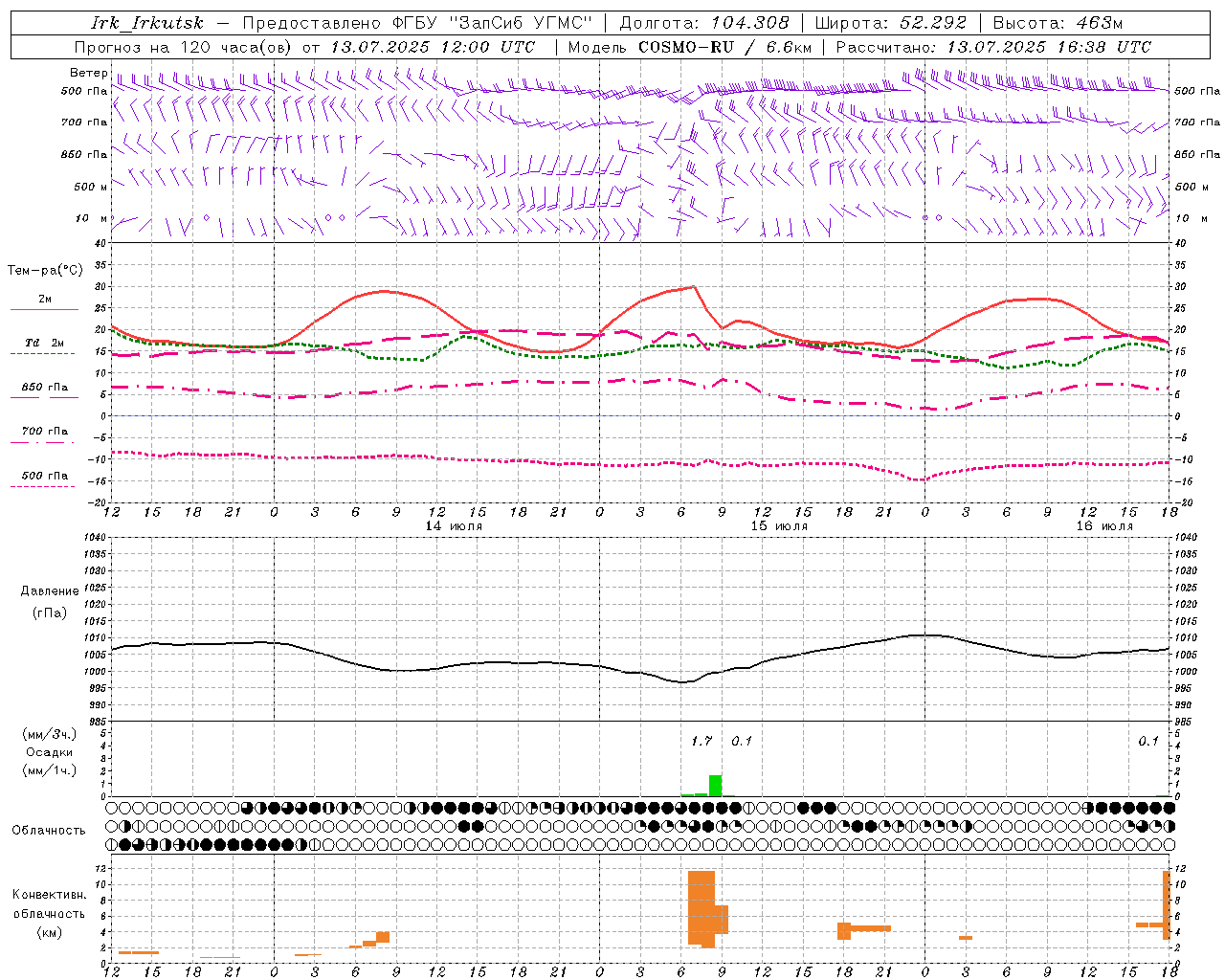Viewport: 1225px width, 980px height.
Task: Click the (мм/3ч.) precipitation unit label
Action: [50, 734]
